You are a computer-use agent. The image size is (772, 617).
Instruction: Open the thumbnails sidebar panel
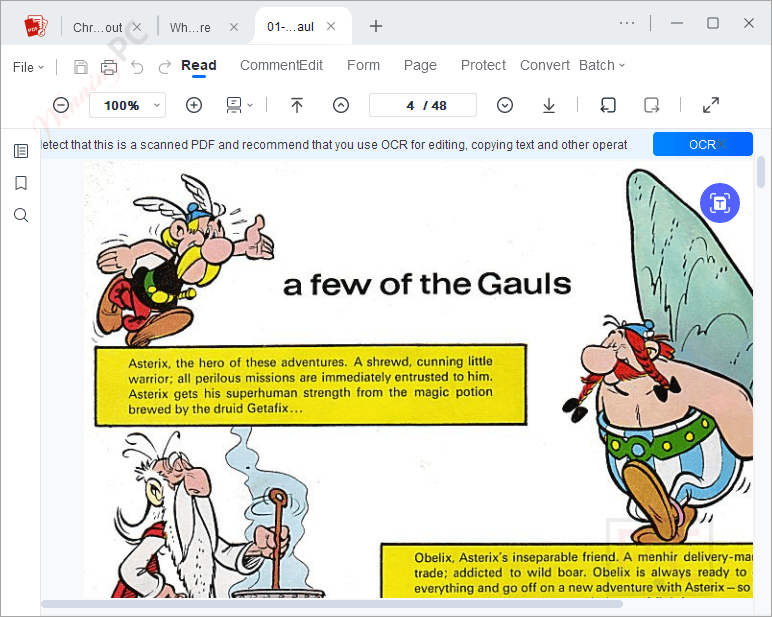tap(21, 151)
